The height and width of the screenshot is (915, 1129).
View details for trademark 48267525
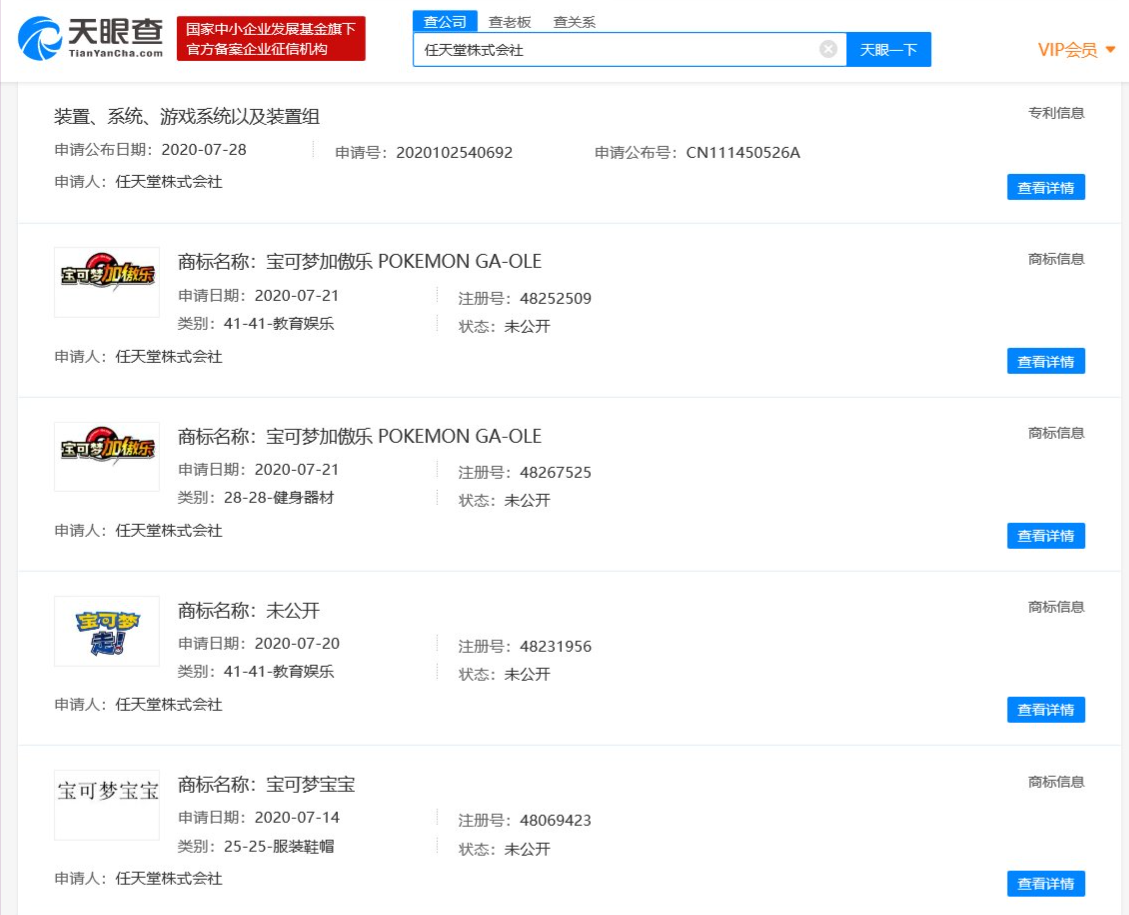1045,536
